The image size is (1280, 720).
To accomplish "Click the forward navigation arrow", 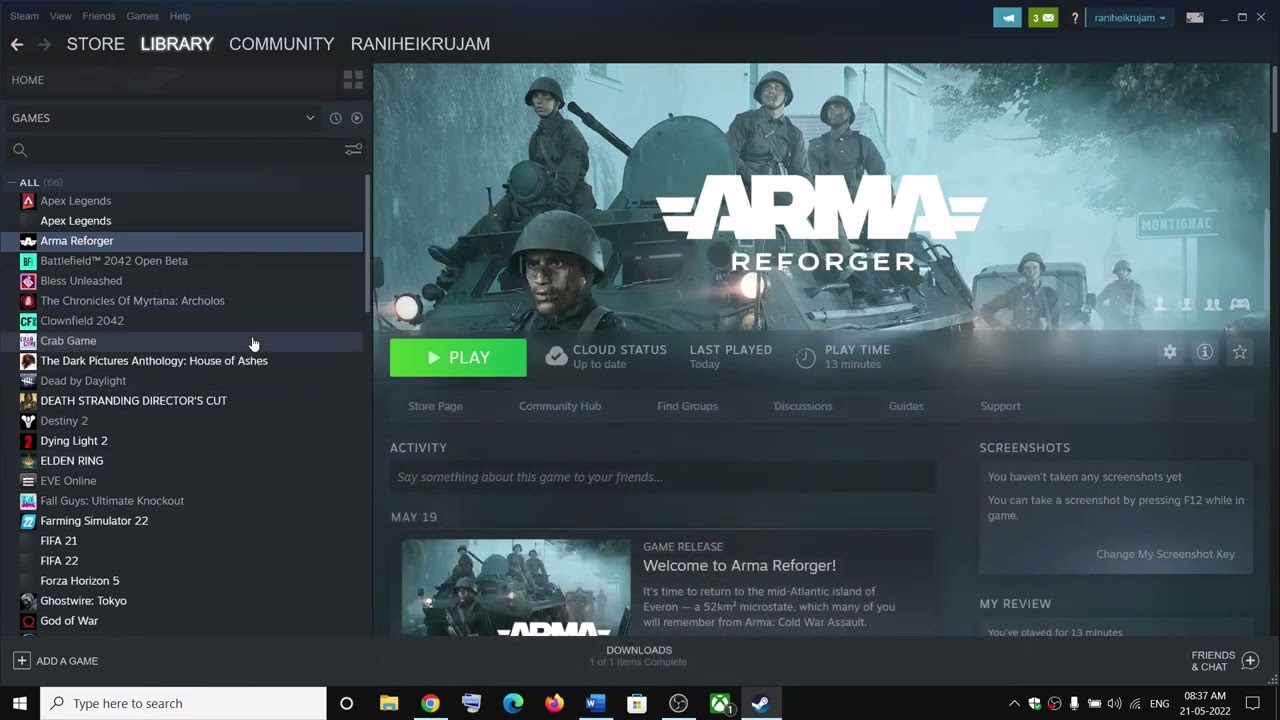I will click(44, 44).
